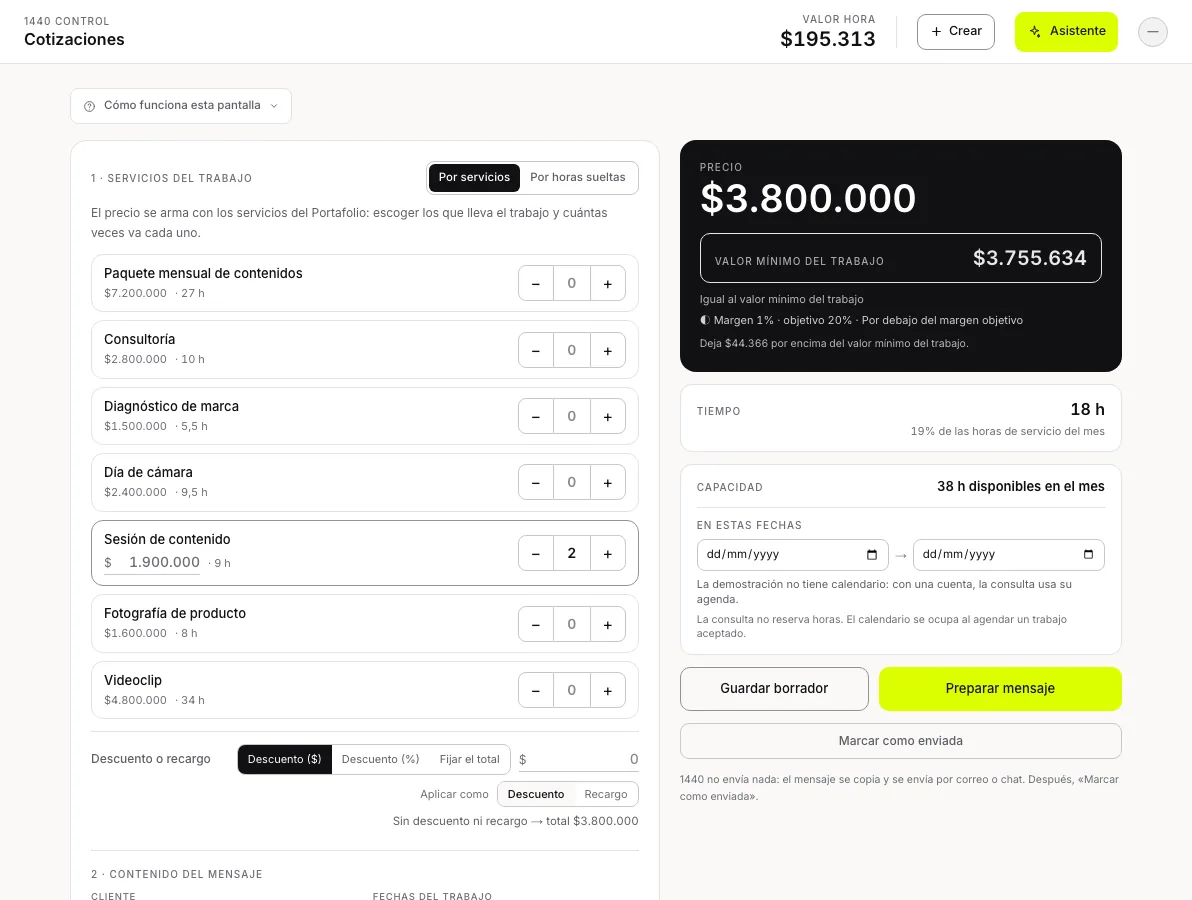Decrease Sesión de contenido quantity

(x=536, y=553)
